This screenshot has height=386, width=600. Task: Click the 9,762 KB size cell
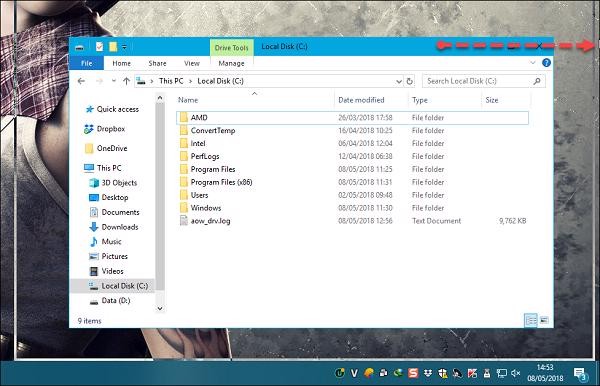click(512, 221)
